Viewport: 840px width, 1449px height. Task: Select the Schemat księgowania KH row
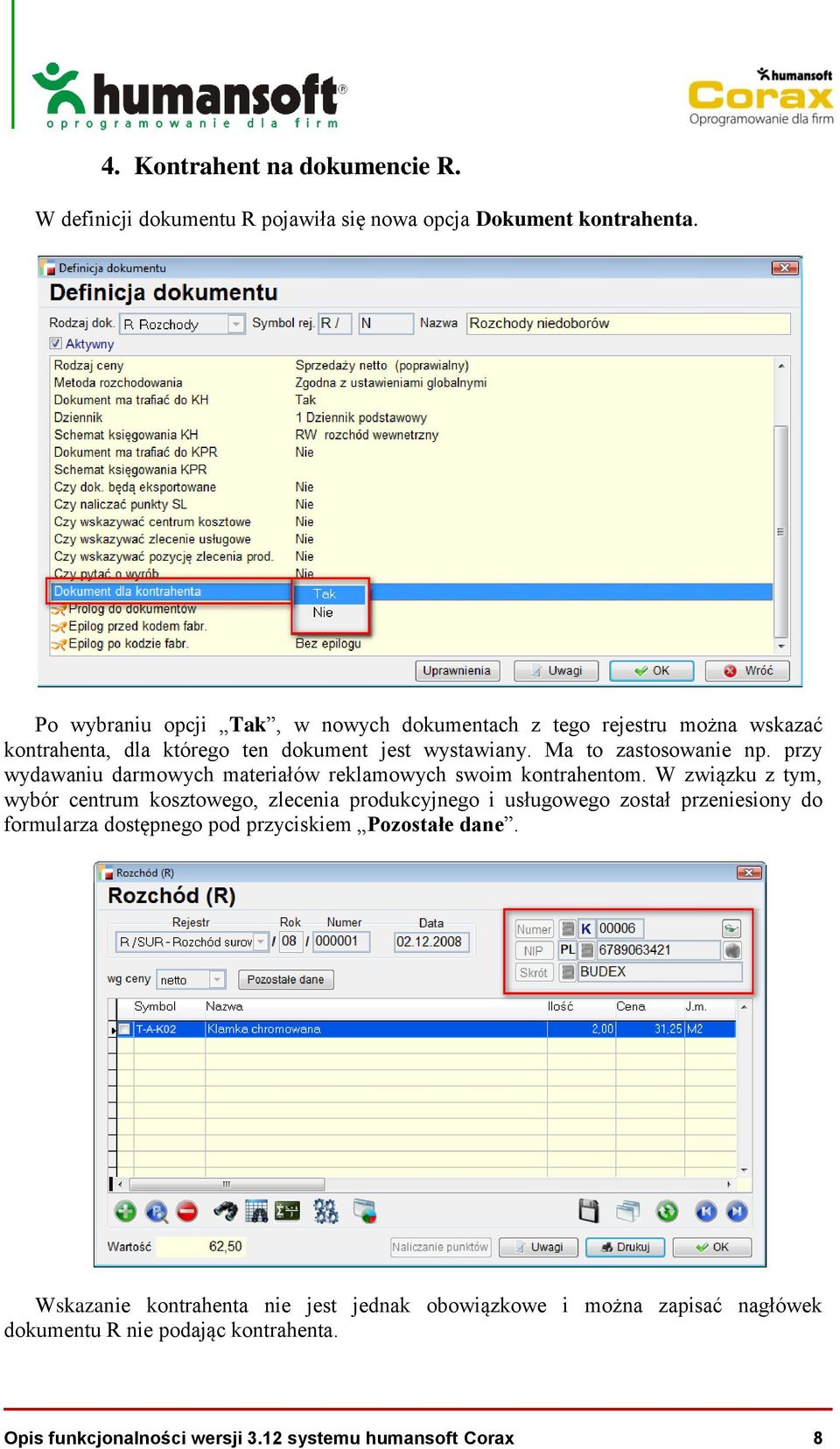coord(411,435)
